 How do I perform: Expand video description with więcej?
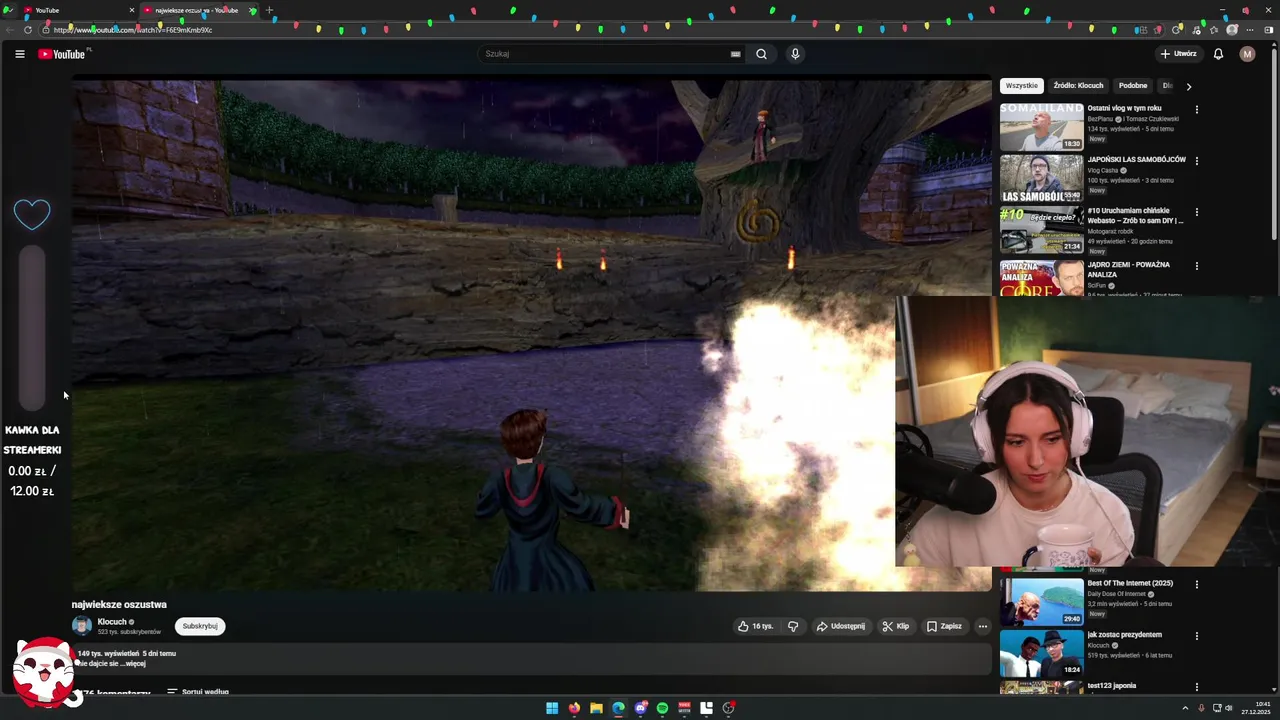pos(135,663)
